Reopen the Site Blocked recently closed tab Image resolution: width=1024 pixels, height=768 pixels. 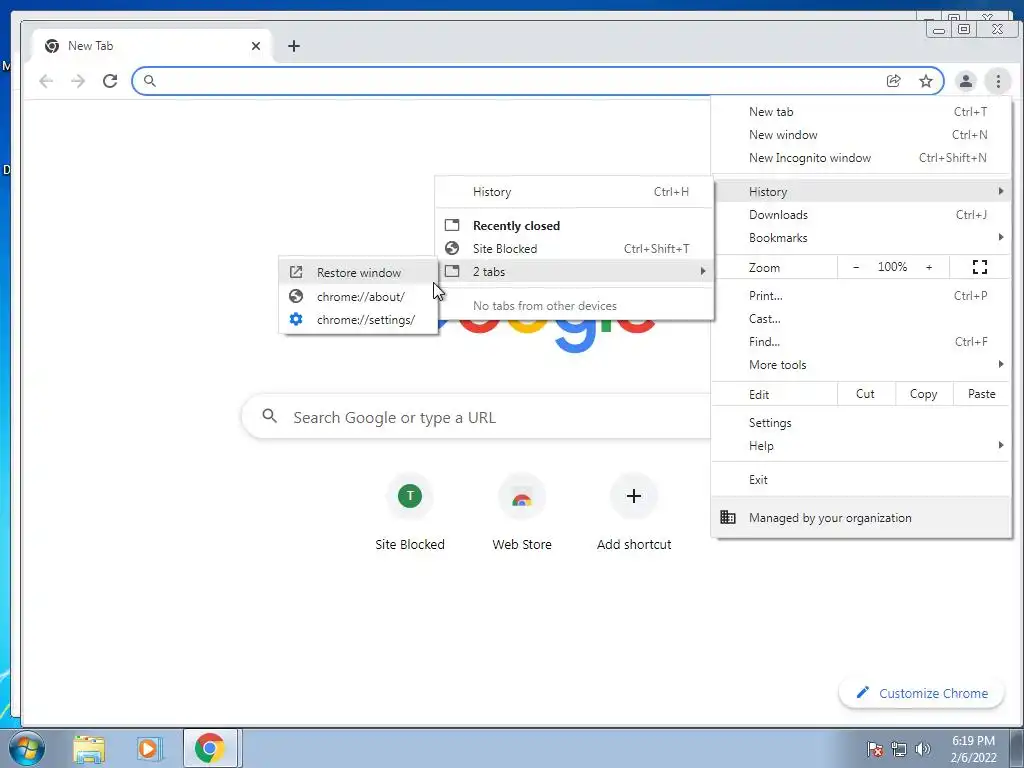pos(575,249)
